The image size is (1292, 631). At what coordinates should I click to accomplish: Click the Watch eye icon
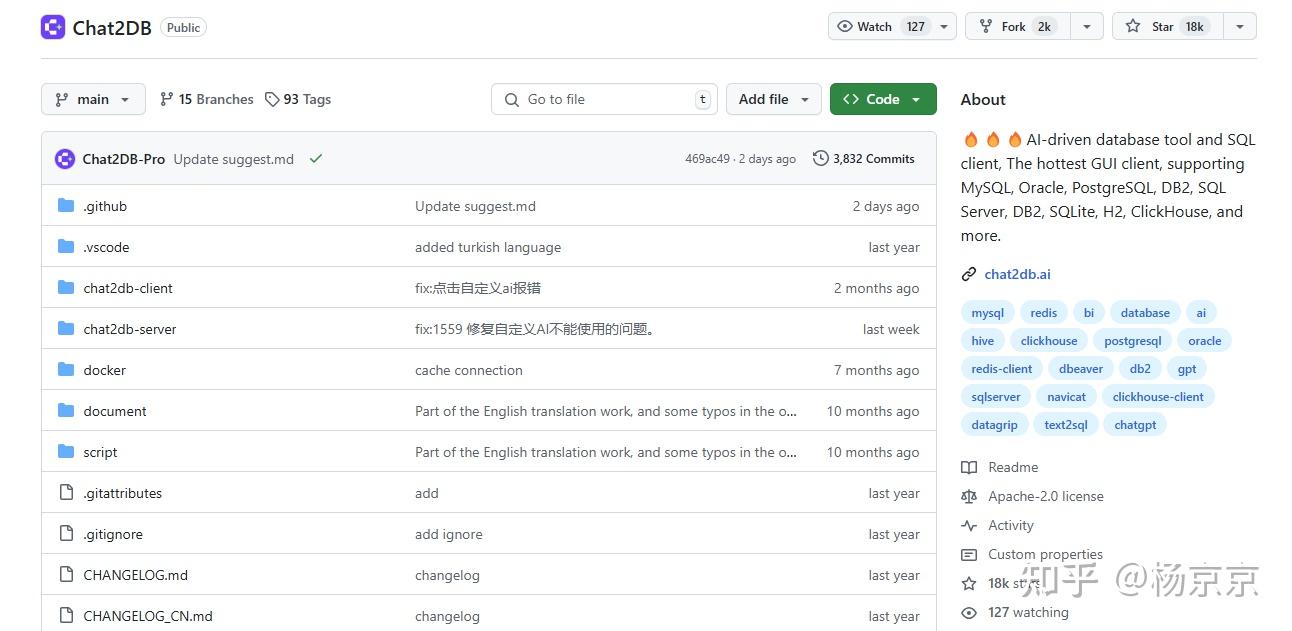click(x=845, y=26)
